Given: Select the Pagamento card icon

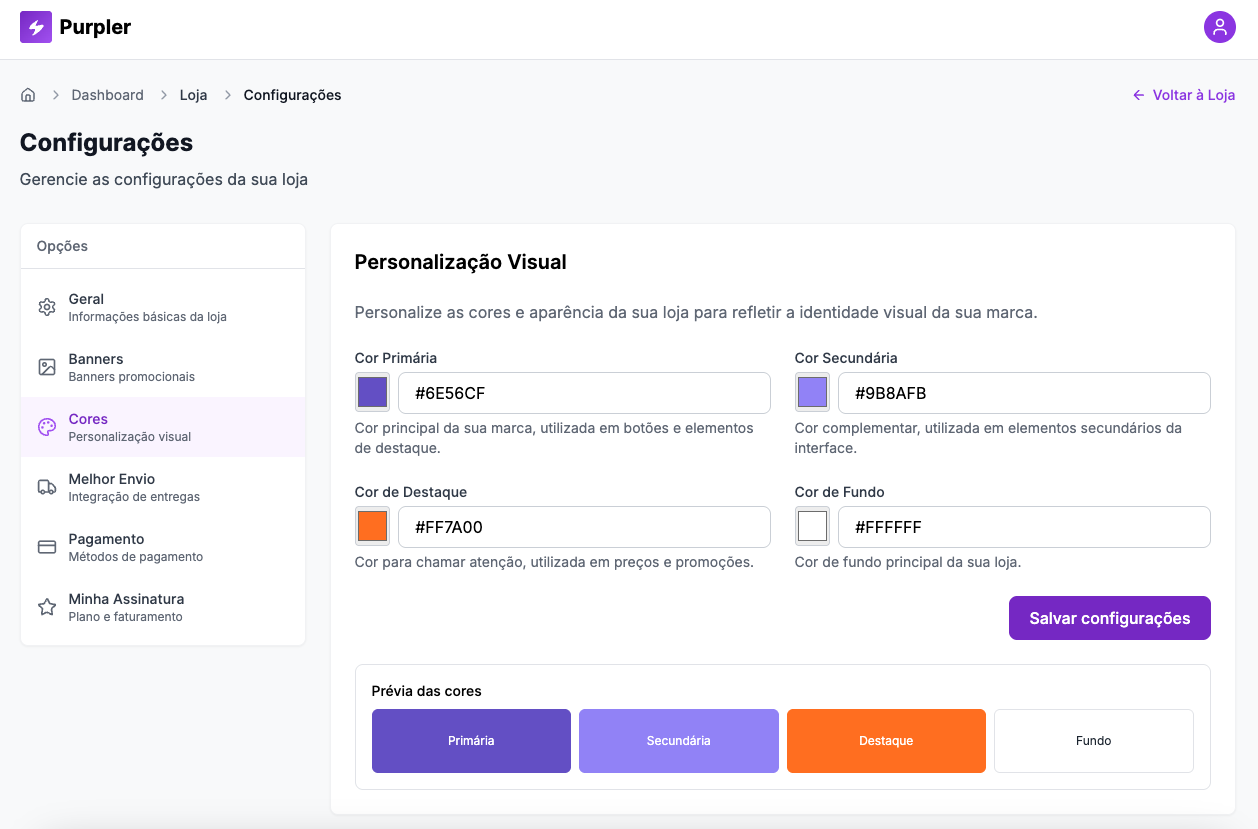Looking at the screenshot, I should [46, 547].
